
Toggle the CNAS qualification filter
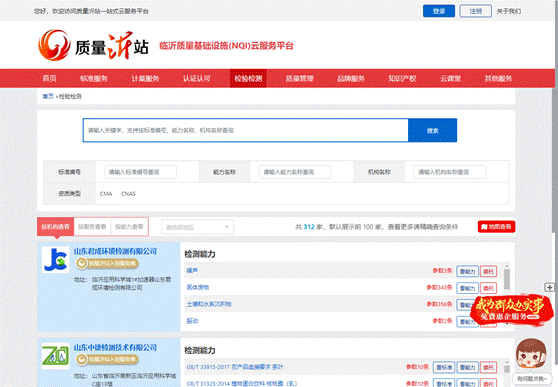[x=128, y=194]
